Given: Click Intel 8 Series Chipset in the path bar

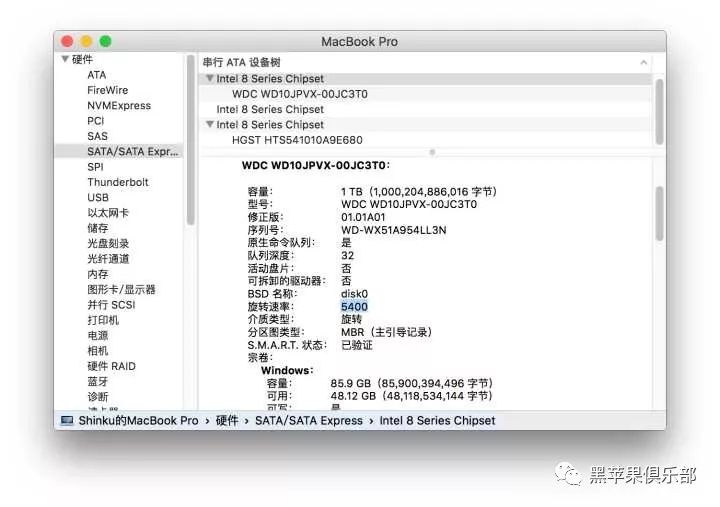Looking at the screenshot, I should (437, 421).
